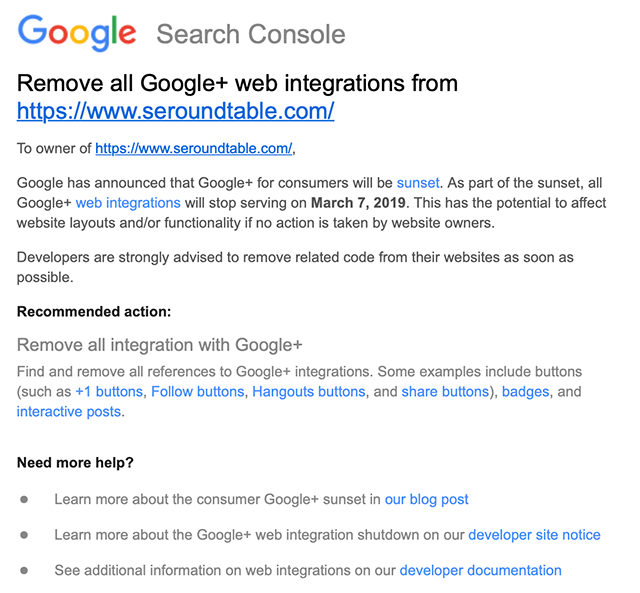Open the "our blog post" link
Image resolution: width=640 pixels, height=593 pixels.
click(x=426, y=499)
